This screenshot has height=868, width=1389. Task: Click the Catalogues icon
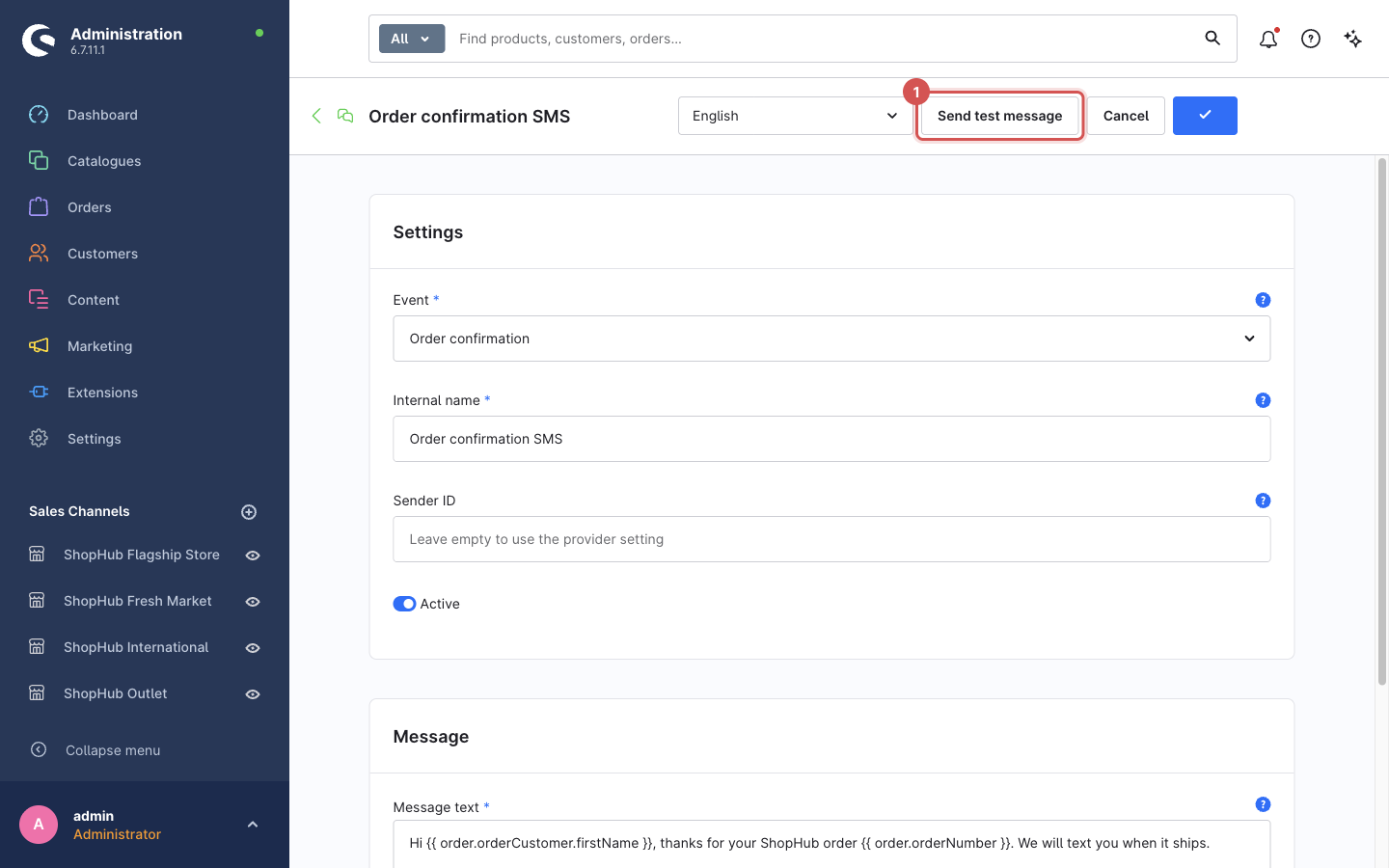click(39, 161)
